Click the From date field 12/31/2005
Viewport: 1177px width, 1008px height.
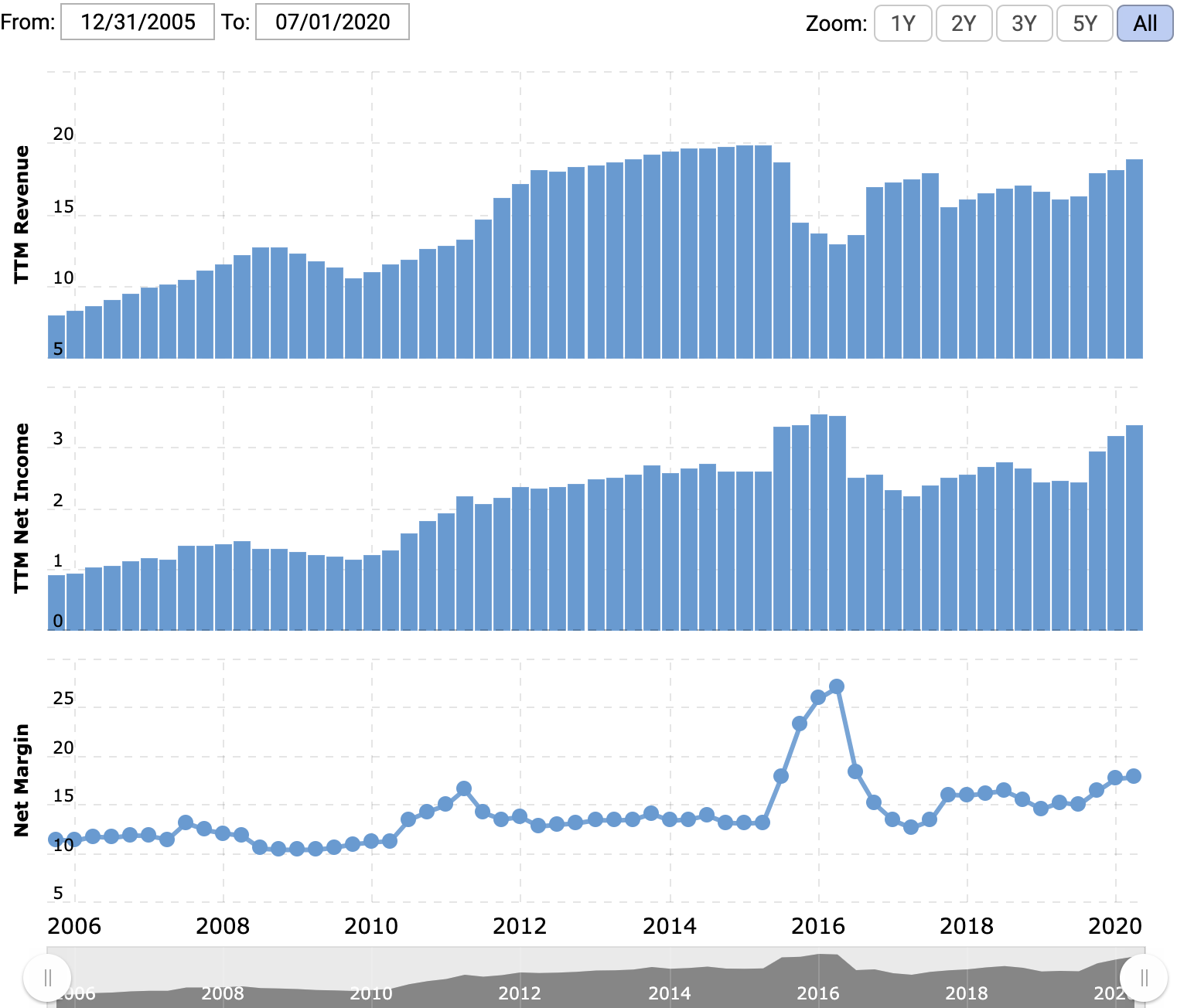tap(138, 22)
